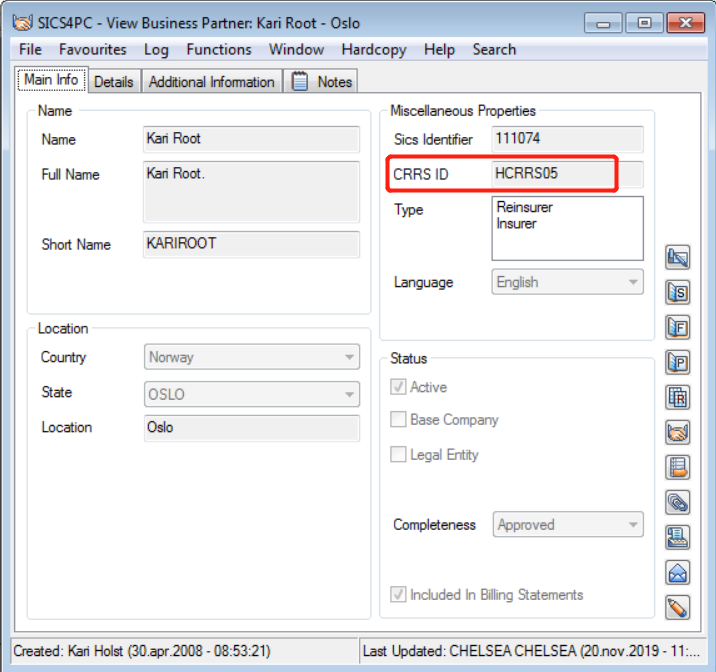
Task: Click the envelope icon in sidebar
Action: 678,572
